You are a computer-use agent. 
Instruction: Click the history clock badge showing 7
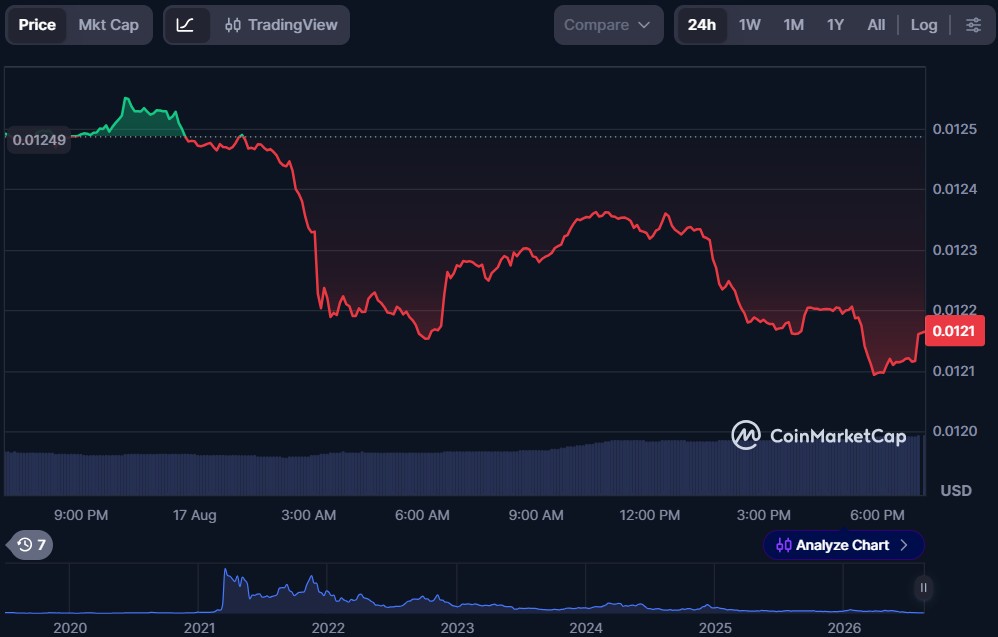point(31,545)
